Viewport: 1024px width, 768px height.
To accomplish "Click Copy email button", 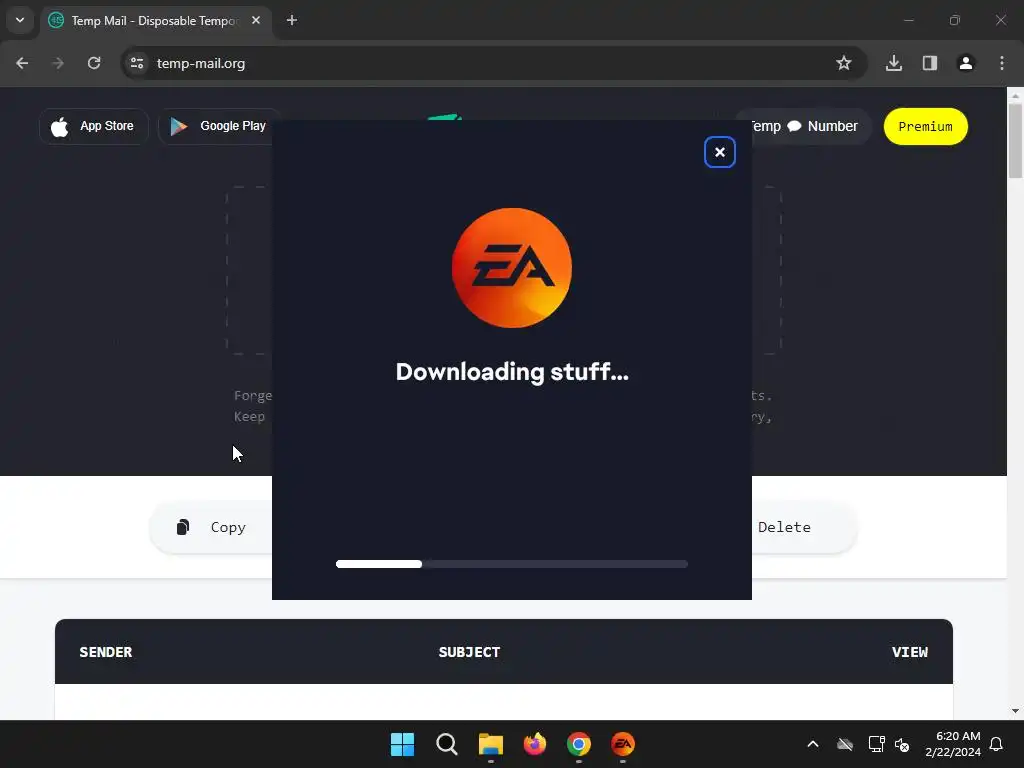I will pyautogui.click(x=212, y=527).
